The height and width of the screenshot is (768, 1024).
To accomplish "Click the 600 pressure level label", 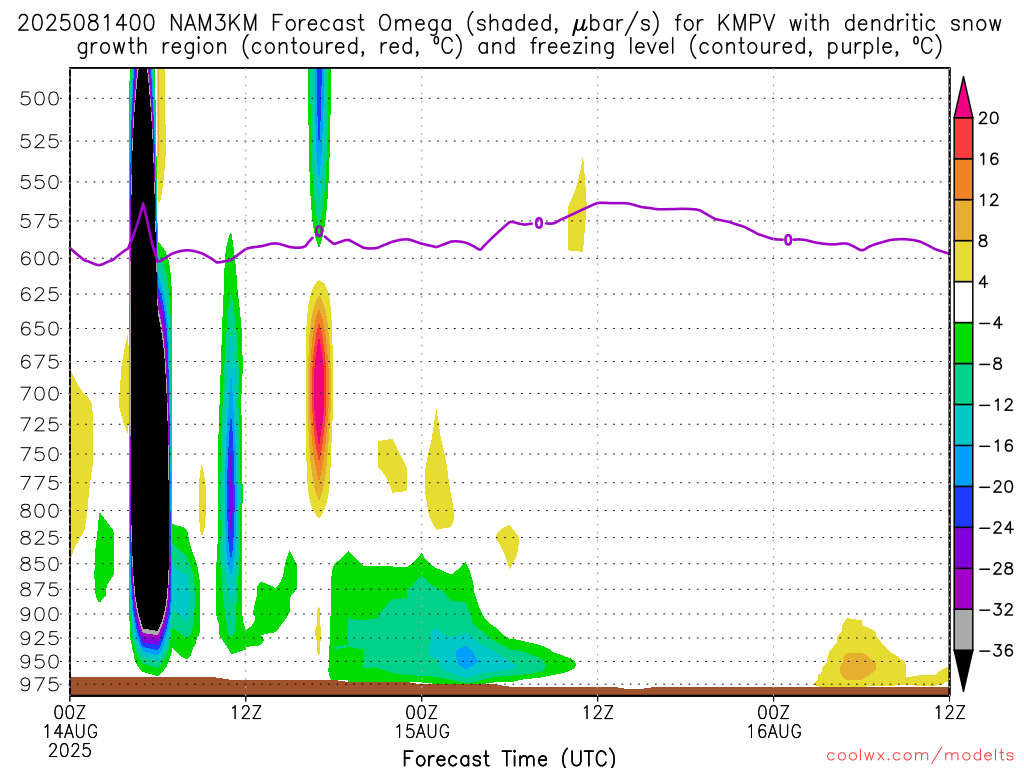I will coord(40,259).
